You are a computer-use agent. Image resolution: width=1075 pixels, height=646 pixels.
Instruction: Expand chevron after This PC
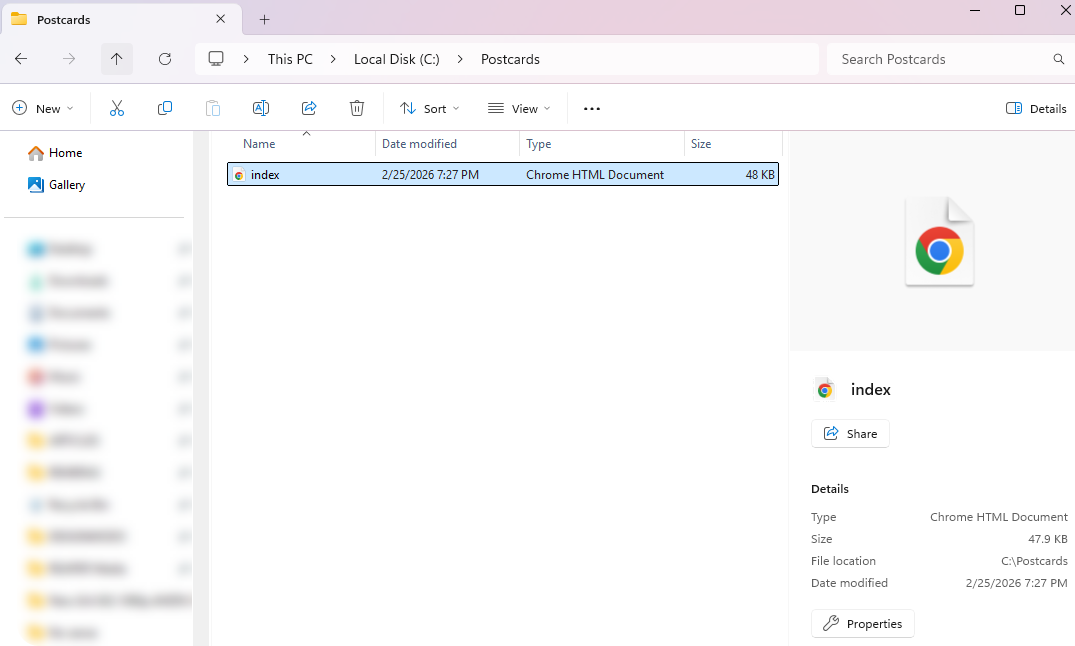pyautogui.click(x=333, y=59)
